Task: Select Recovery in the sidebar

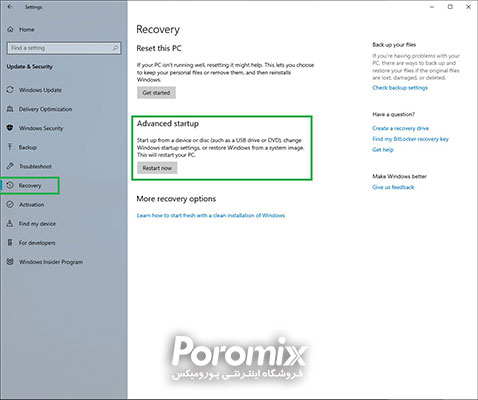Action: (x=30, y=186)
